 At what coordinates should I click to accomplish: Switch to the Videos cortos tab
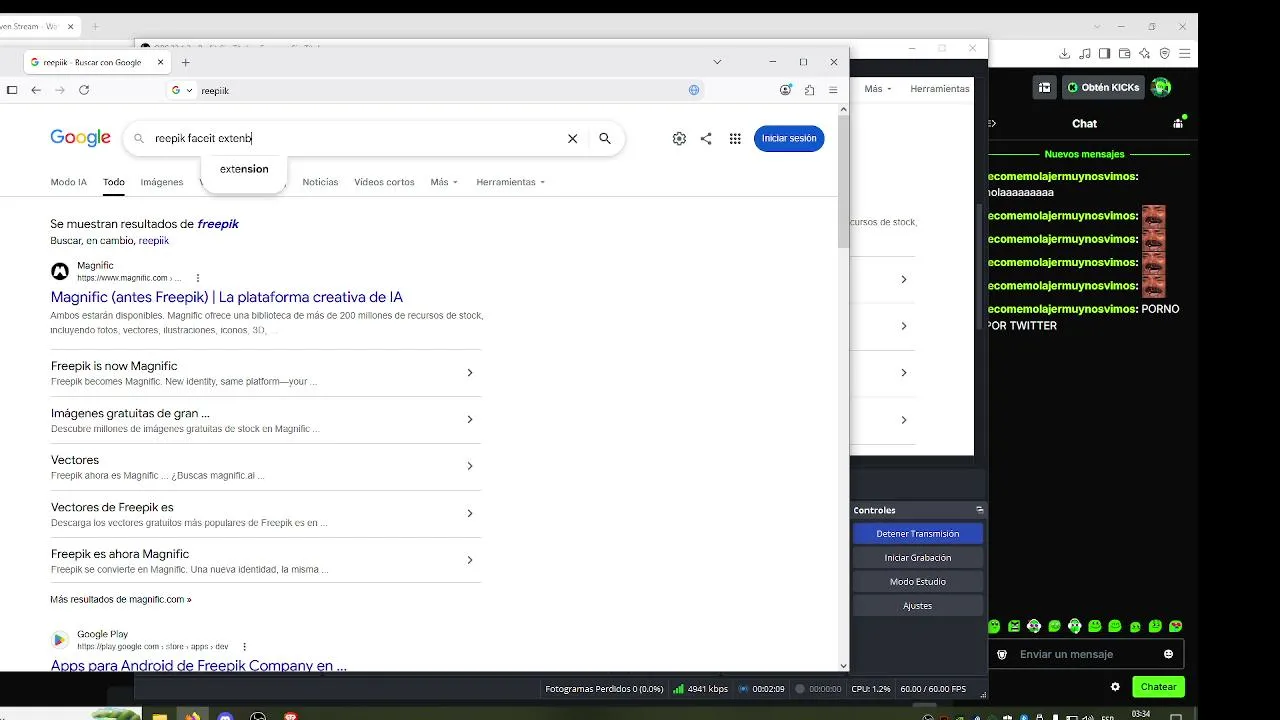pyautogui.click(x=384, y=182)
